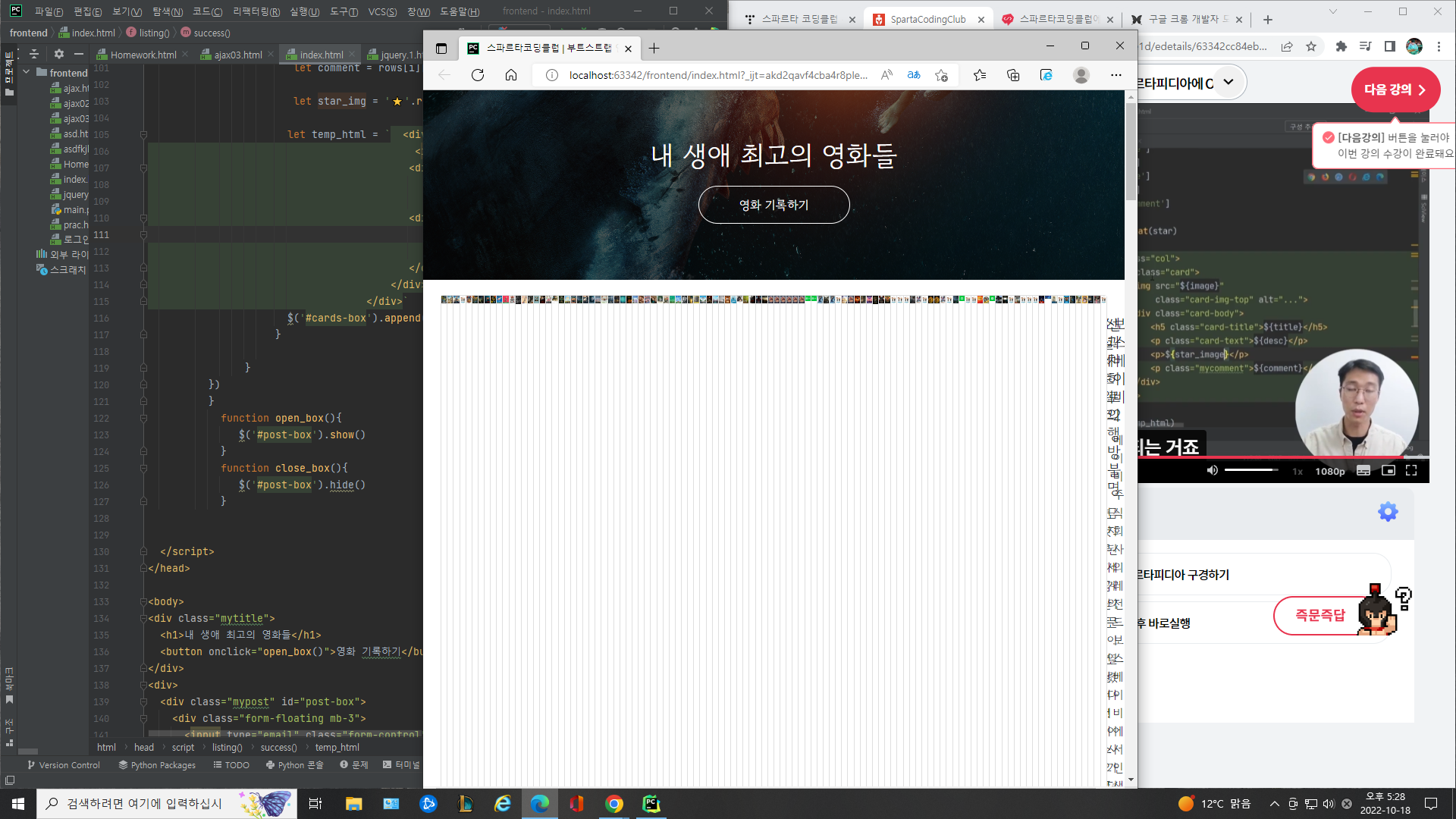Open the 터미널 tool window

click(401, 765)
